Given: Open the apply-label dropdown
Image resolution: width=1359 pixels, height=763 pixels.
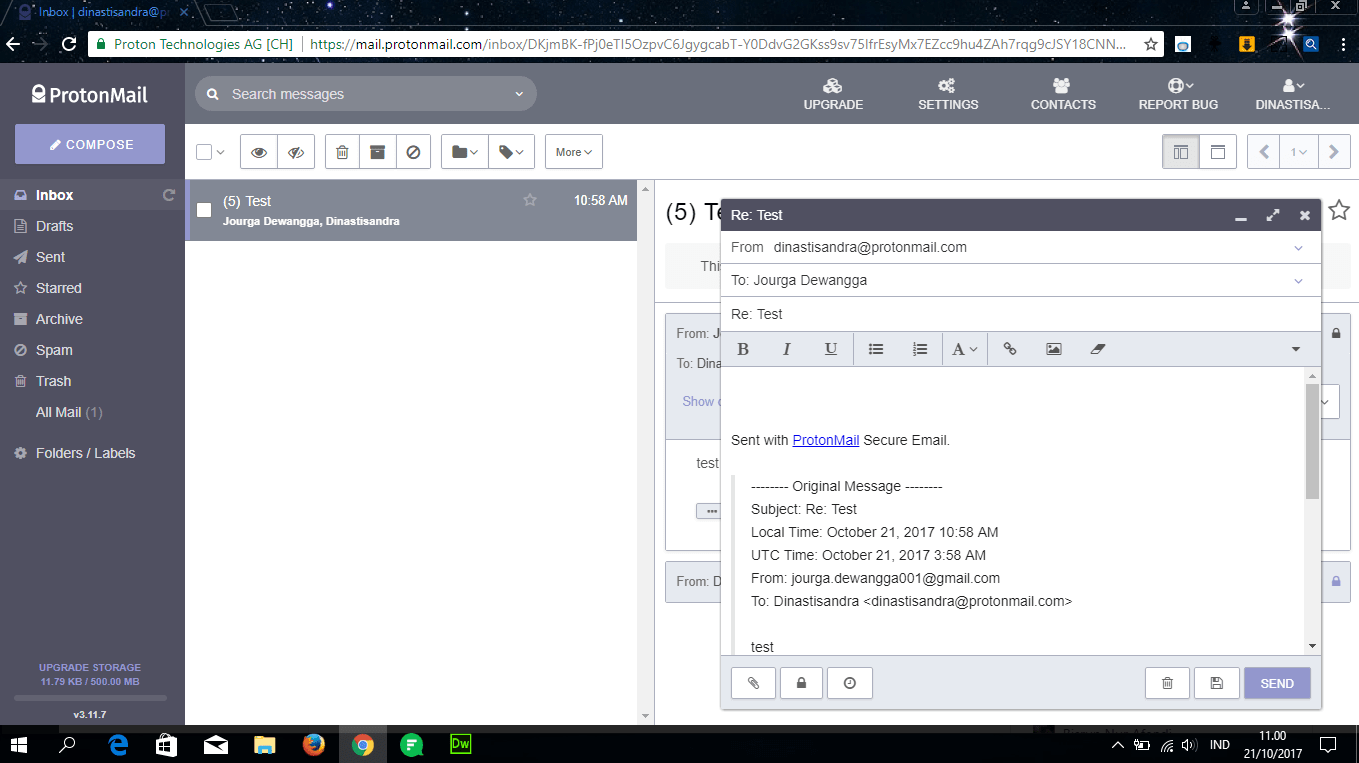Looking at the screenshot, I should [511, 152].
